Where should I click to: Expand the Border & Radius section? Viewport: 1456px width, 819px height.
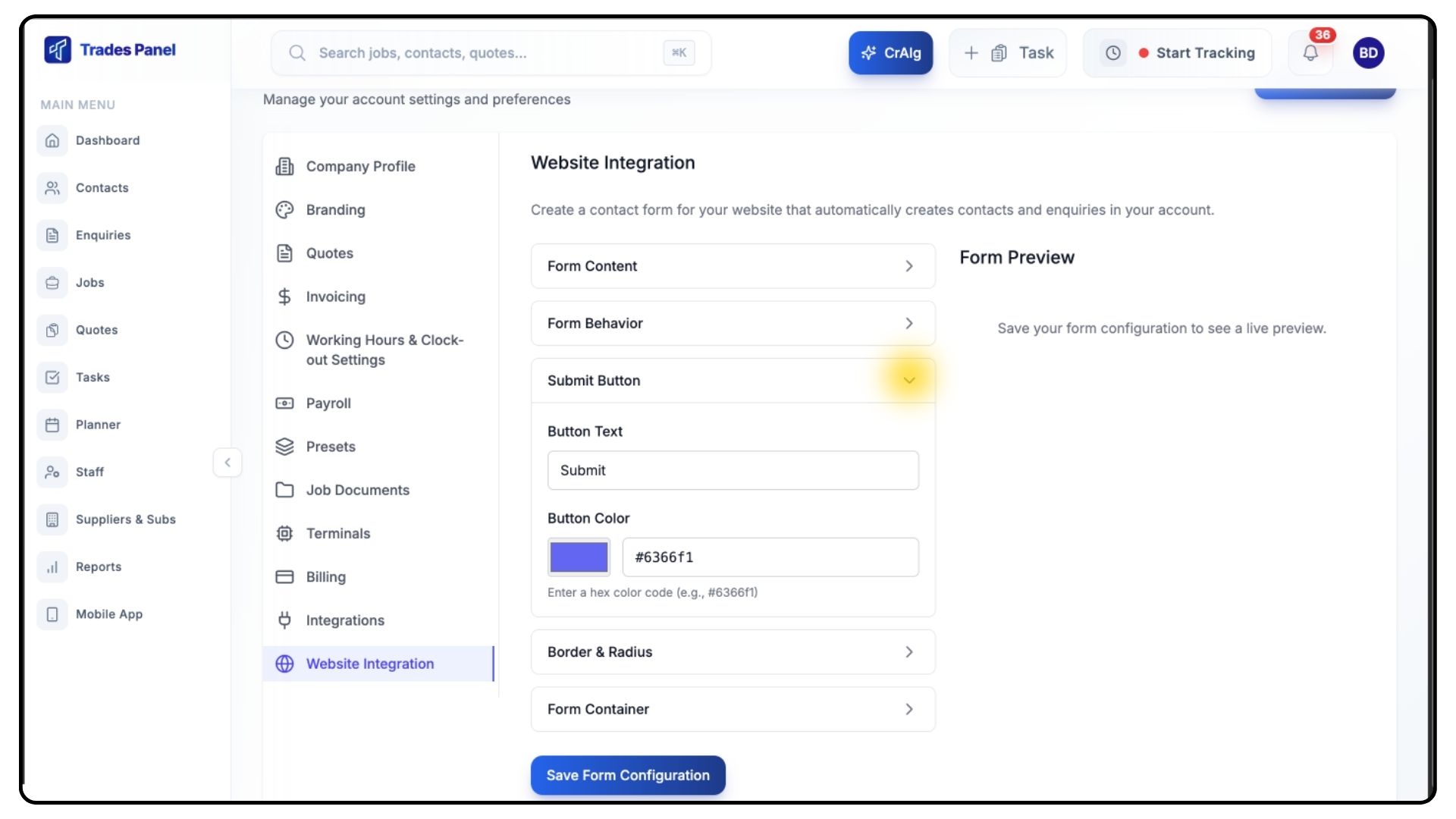(x=733, y=652)
